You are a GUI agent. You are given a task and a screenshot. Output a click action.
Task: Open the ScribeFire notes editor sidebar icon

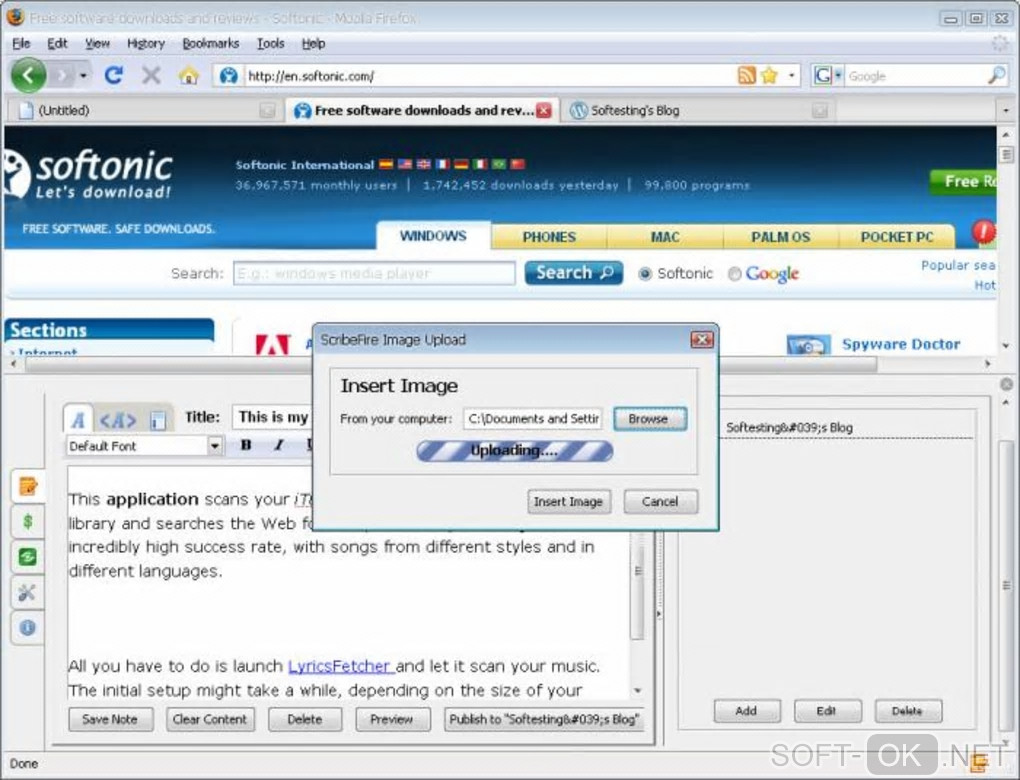(27, 485)
